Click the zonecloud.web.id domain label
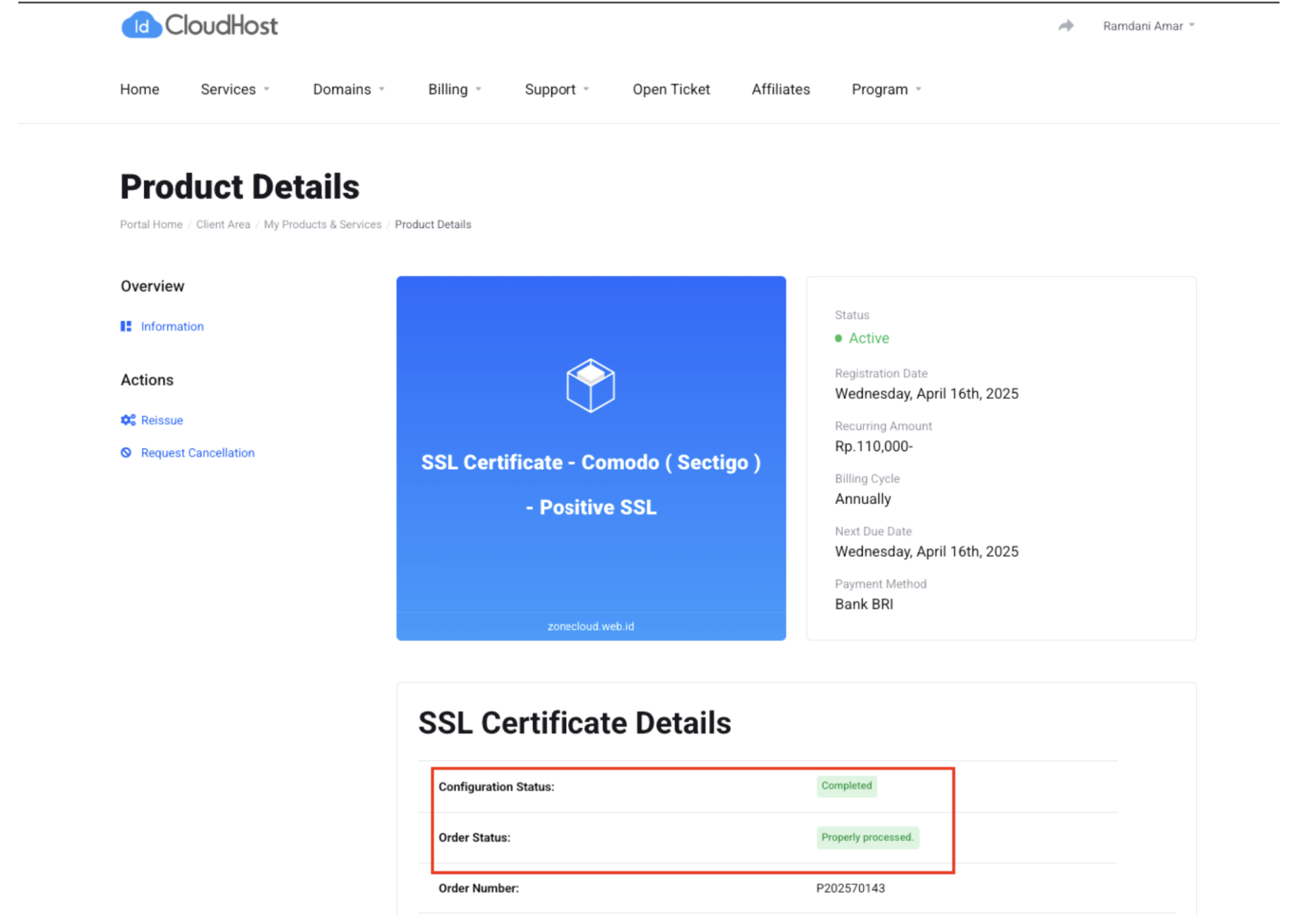 pos(591,626)
